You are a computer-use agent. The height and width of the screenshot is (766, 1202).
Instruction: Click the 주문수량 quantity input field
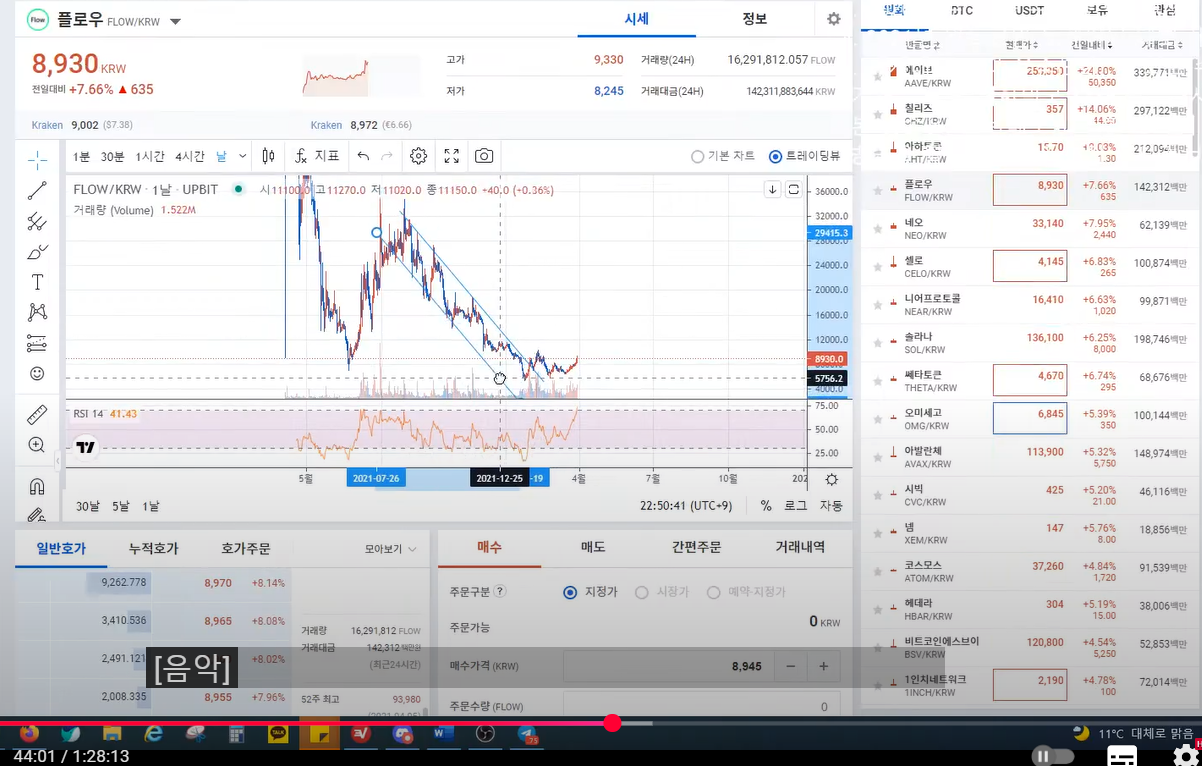tap(700, 706)
